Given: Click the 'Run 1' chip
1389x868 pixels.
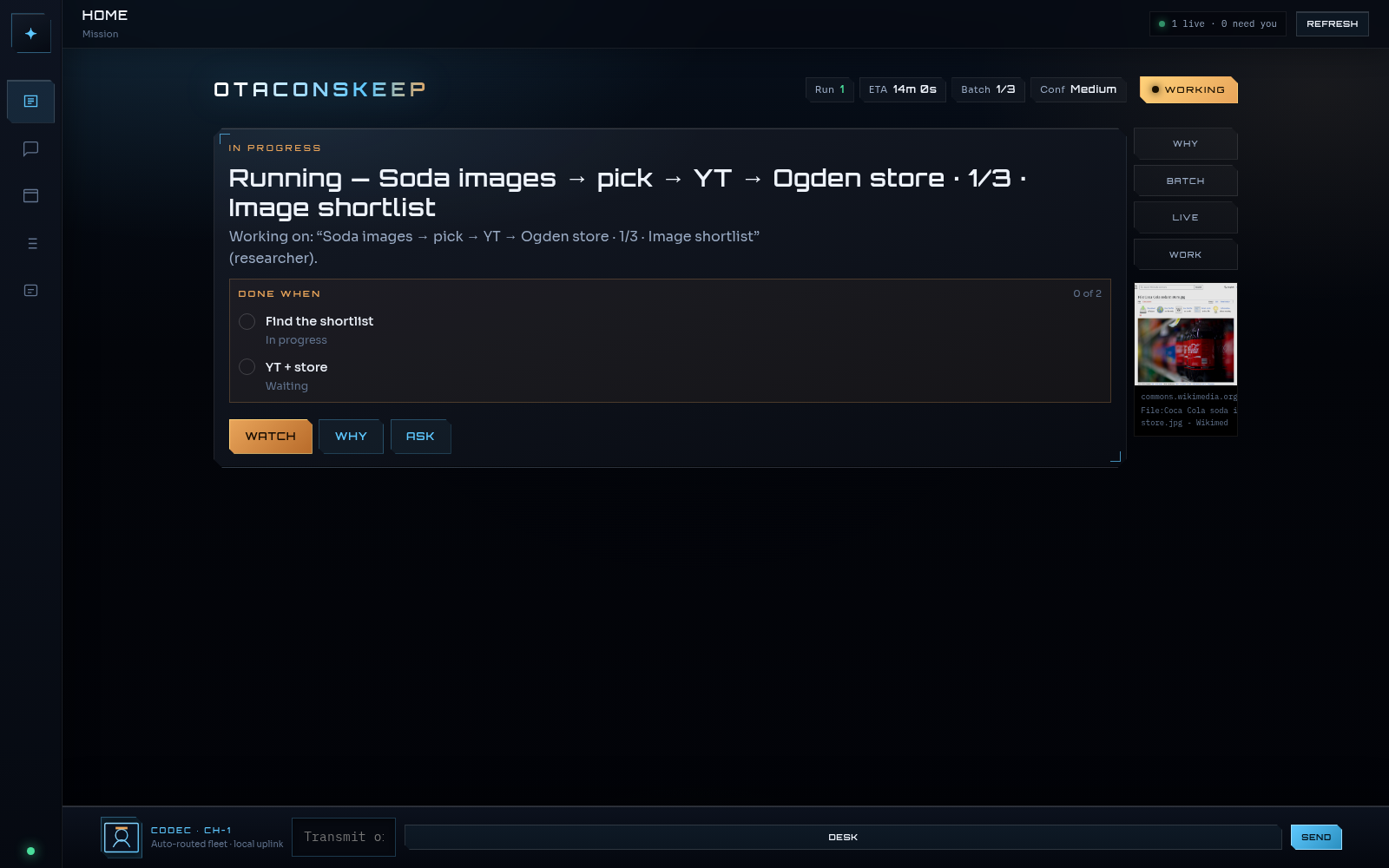Looking at the screenshot, I should pyautogui.click(x=830, y=89).
